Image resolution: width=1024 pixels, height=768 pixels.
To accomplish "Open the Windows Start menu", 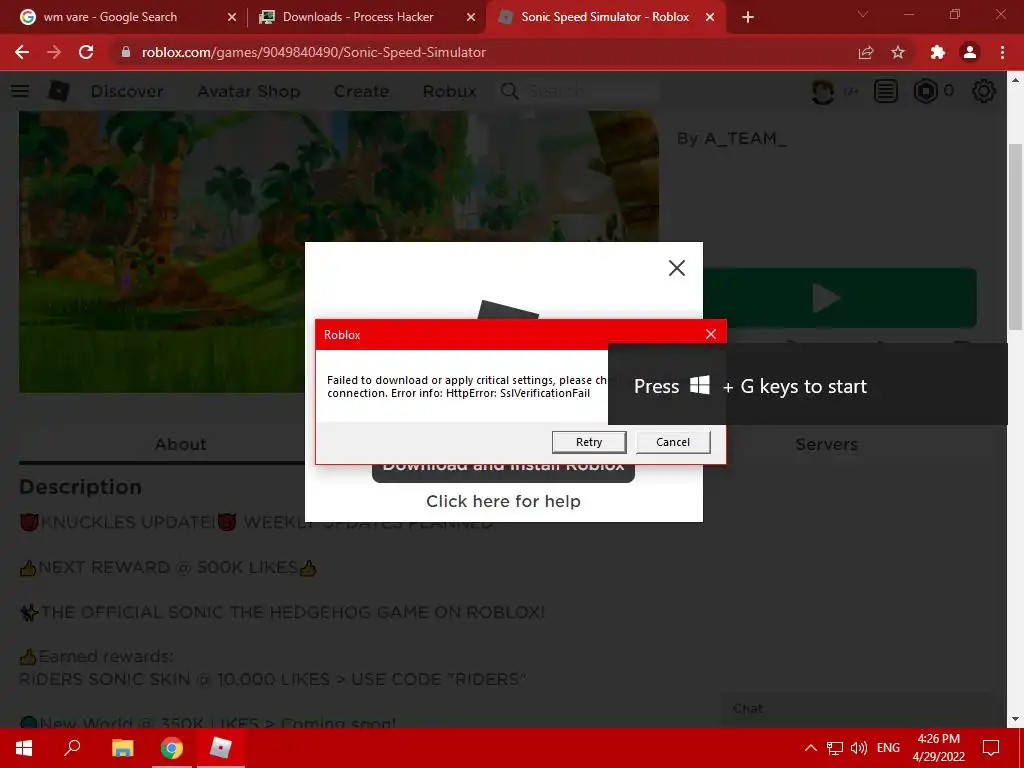I will 24,748.
